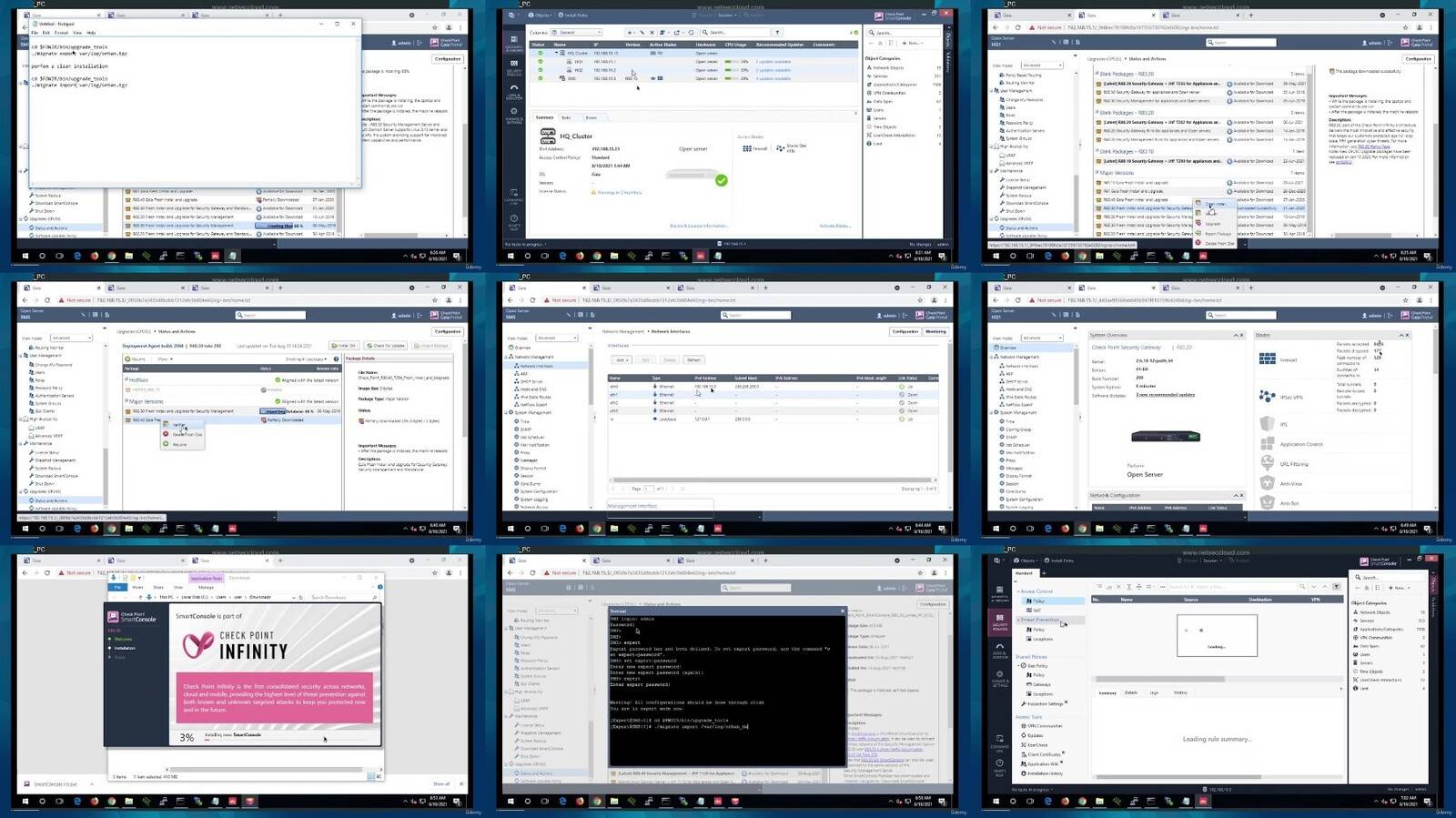Switch to the Tasks tab under the HQ Cluster list
This screenshot has width=1456, height=818.
[566, 117]
